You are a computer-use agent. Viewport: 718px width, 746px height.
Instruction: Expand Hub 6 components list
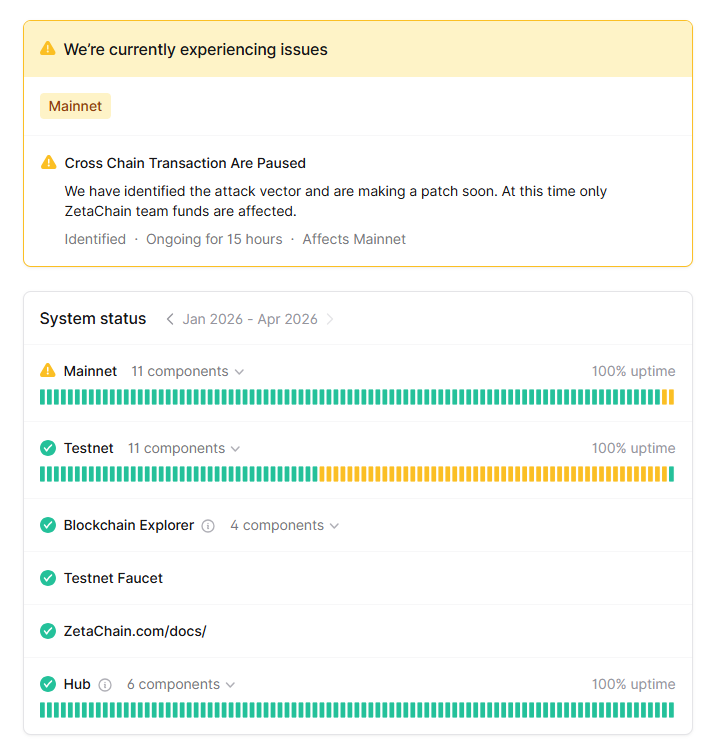coord(181,684)
